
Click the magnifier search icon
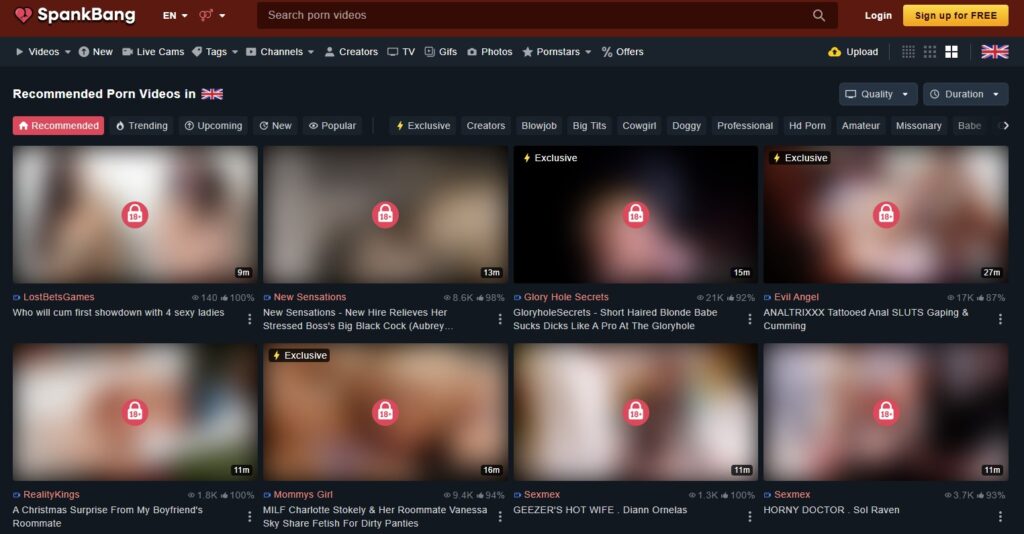(818, 15)
